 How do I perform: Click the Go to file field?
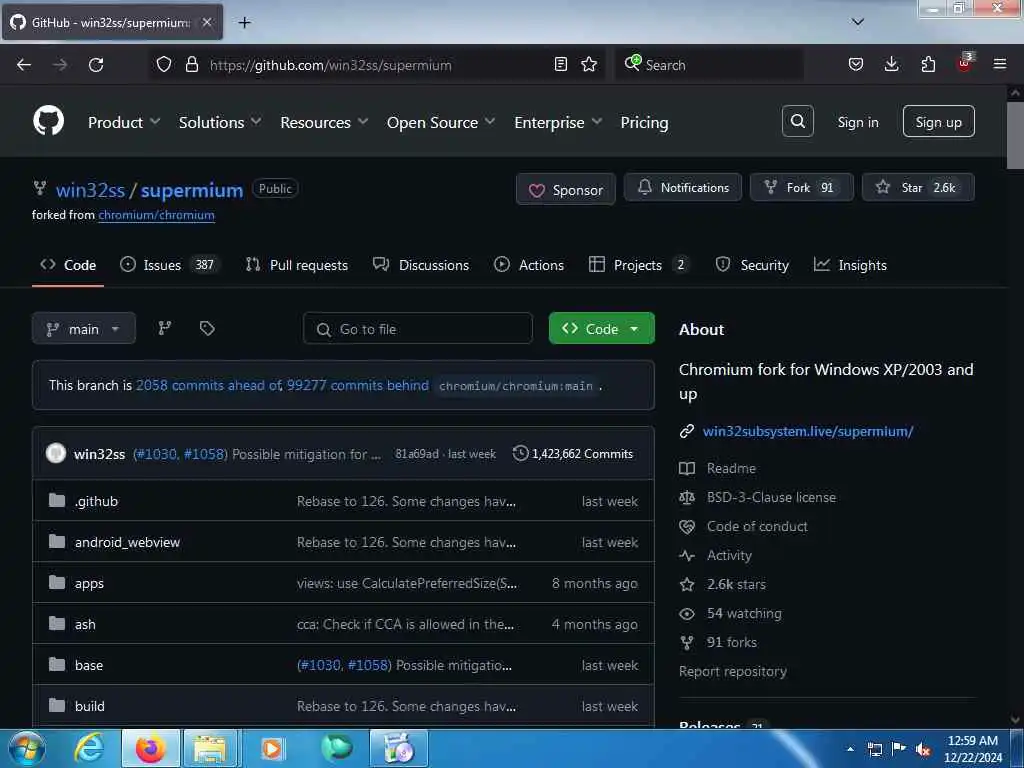[x=418, y=328]
